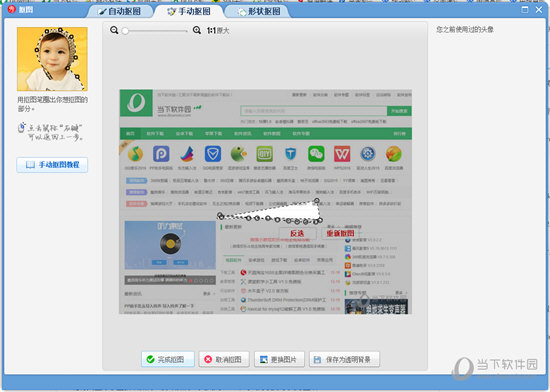Click the green search box in canvas image
This screenshot has width=550, height=392.
click(x=314, y=111)
